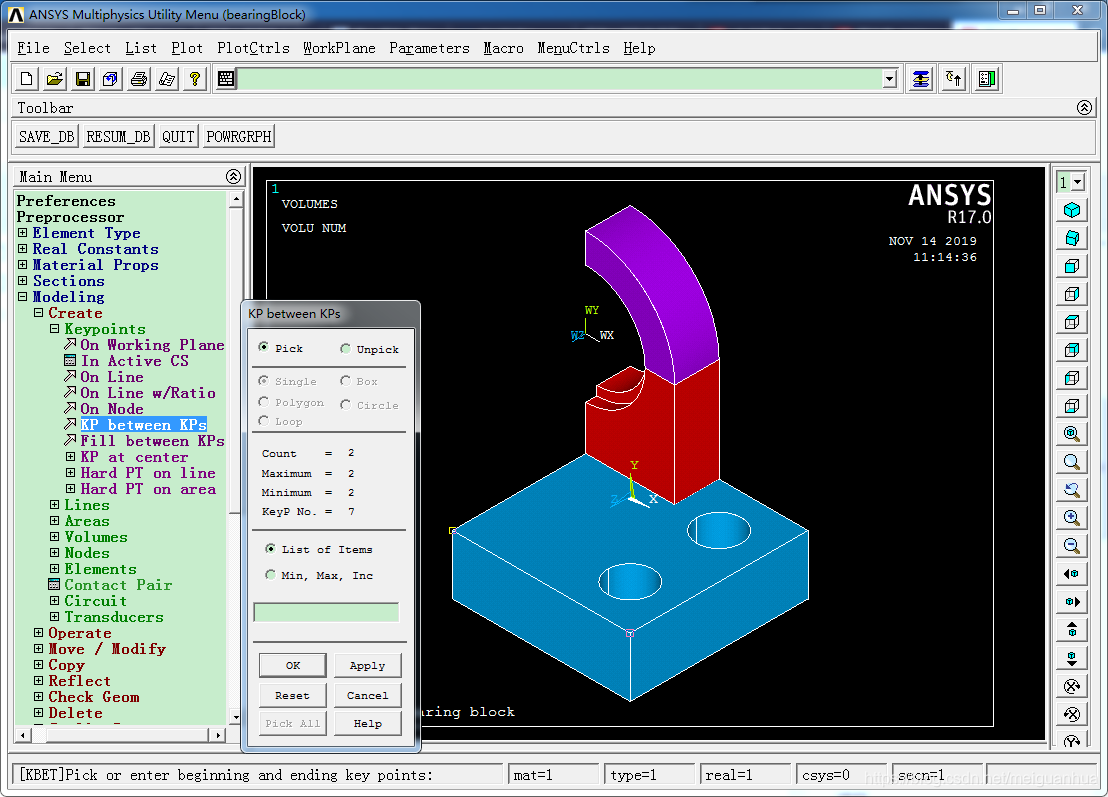Image resolution: width=1108 pixels, height=797 pixels.
Task: Click Main Menu horizontal scroll right arrow
Action: 218,735
